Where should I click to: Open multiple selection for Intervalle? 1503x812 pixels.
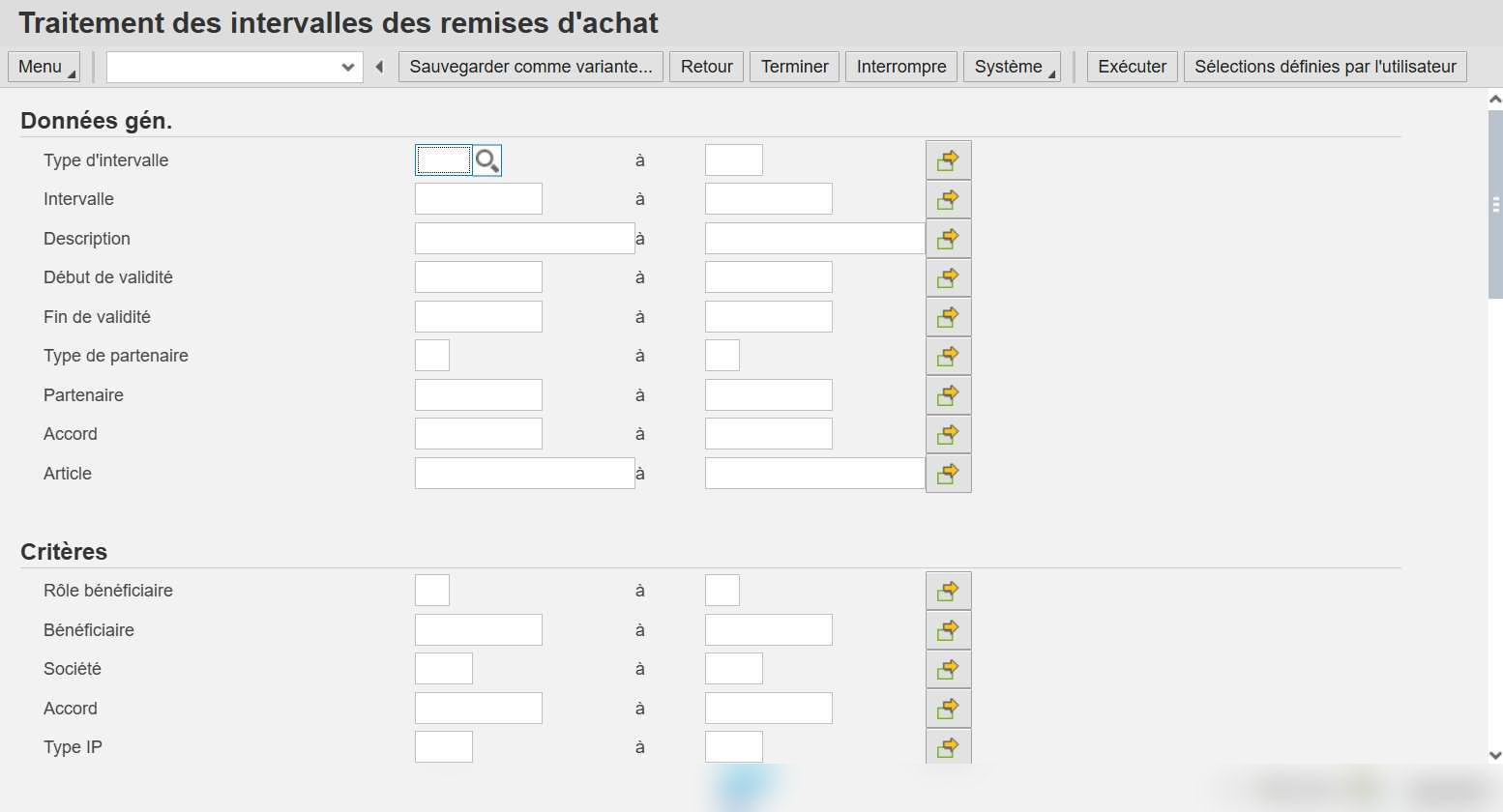click(949, 199)
